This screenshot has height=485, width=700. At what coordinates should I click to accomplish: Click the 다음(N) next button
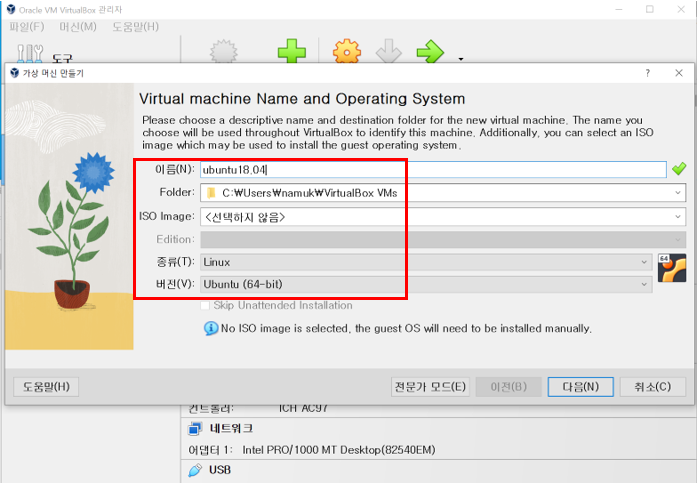pos(580,387)
